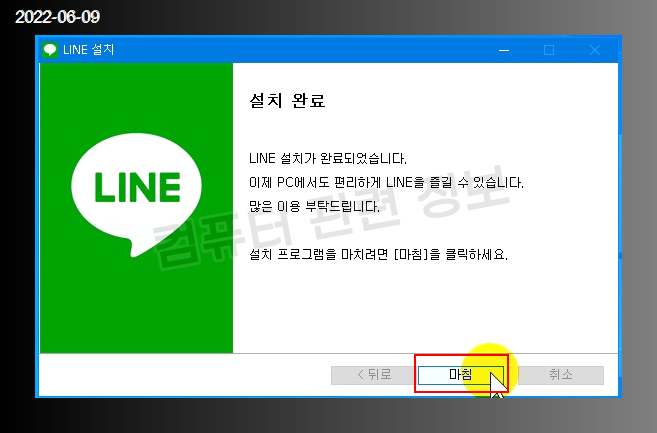
Task: Click the LINE icon in the title bar
Action: (x=50, y=50)
